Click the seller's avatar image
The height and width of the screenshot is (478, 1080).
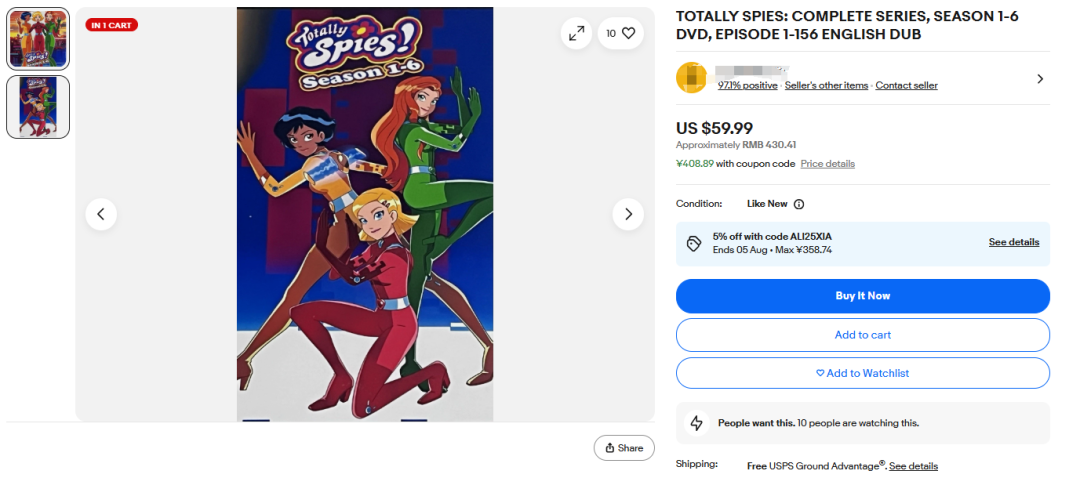click(692, 78)
